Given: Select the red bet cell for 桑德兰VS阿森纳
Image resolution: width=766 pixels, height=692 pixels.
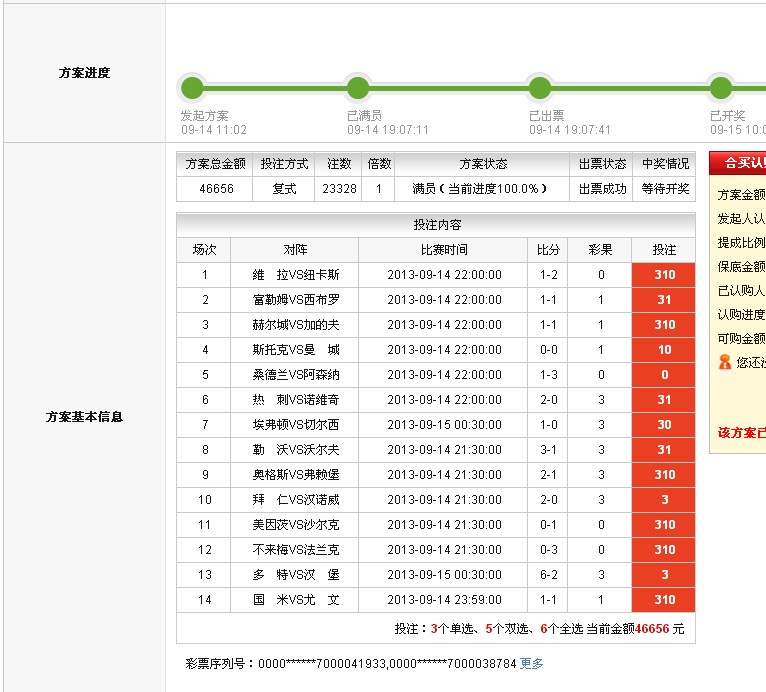Looking at the screenshot, I should (x=664, y=375).
